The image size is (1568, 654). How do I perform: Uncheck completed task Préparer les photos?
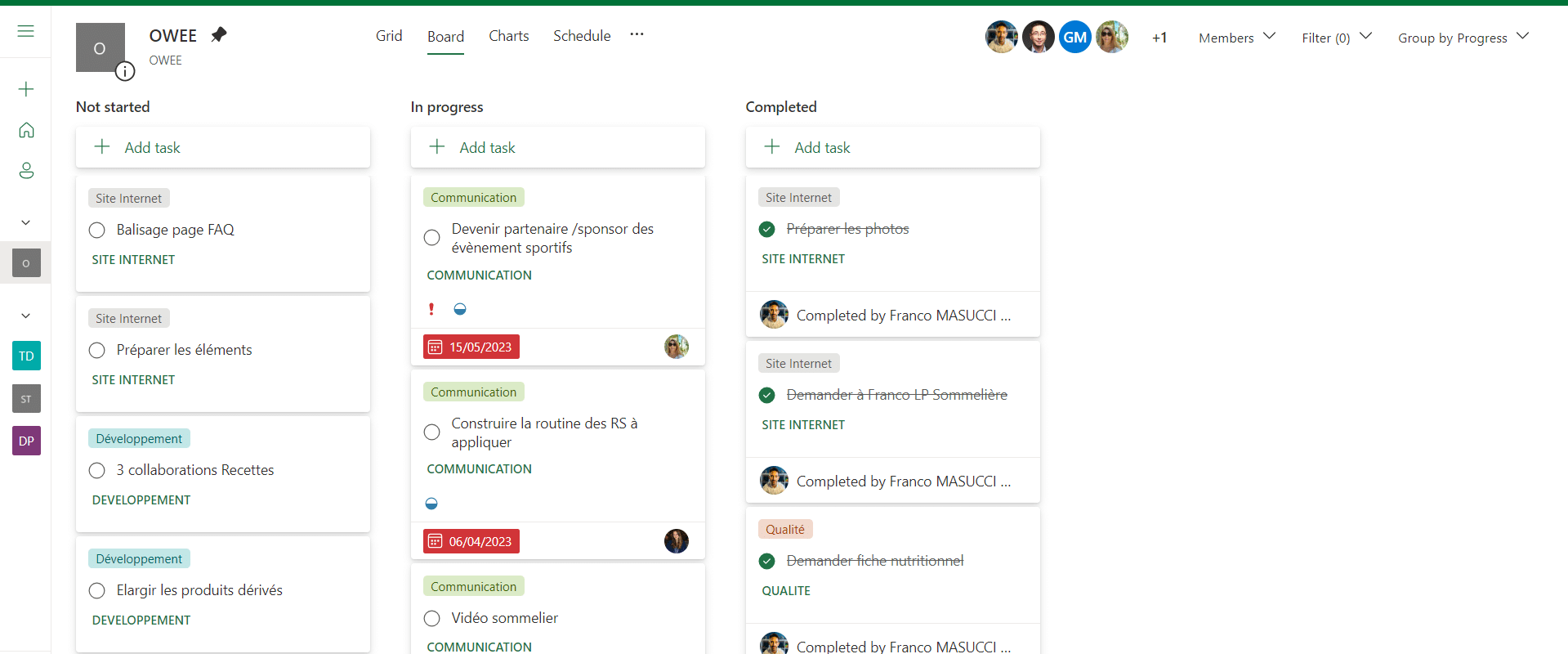tap(766, 230)
